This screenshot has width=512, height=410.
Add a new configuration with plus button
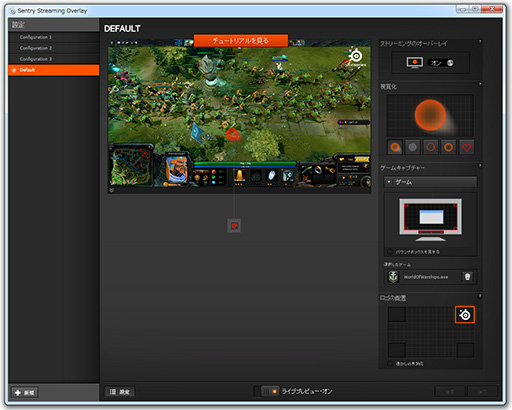click(x=25, y=392)
